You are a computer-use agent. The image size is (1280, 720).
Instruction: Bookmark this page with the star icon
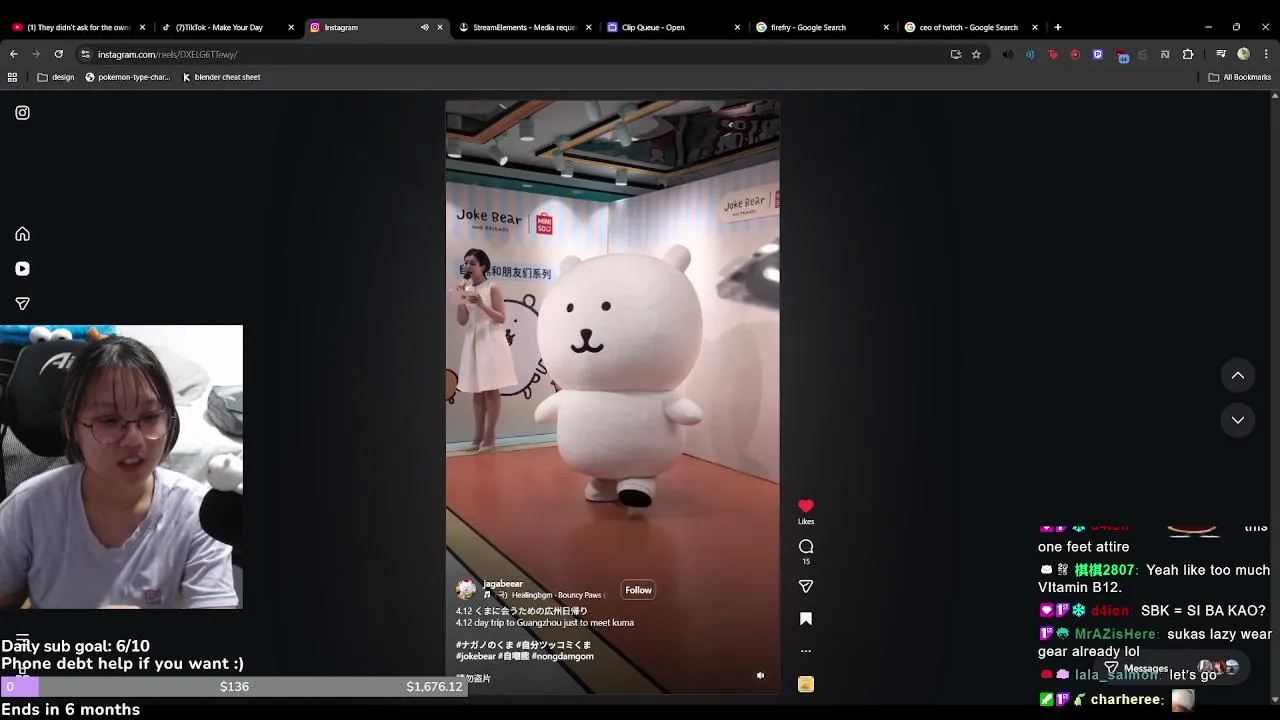click(x=976, y=54)
